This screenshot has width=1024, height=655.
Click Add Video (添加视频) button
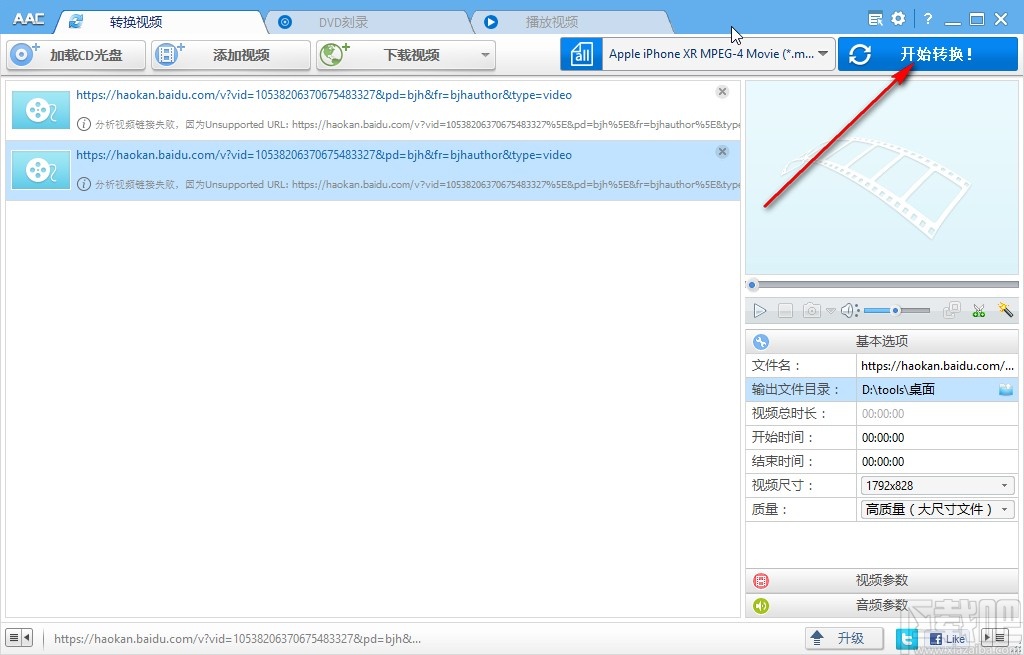pos(231,55)
